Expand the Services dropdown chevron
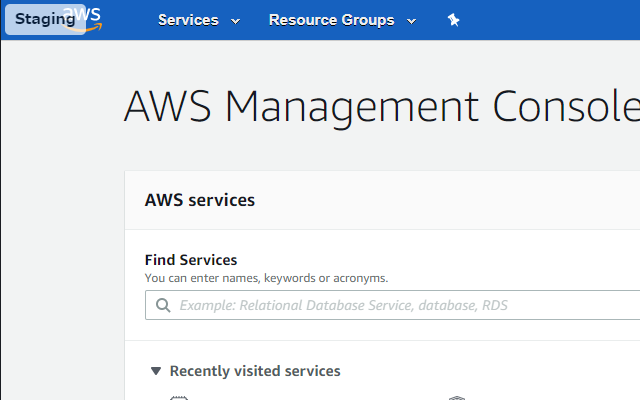Viewport: 640px width, 400px height. point(236,21)
